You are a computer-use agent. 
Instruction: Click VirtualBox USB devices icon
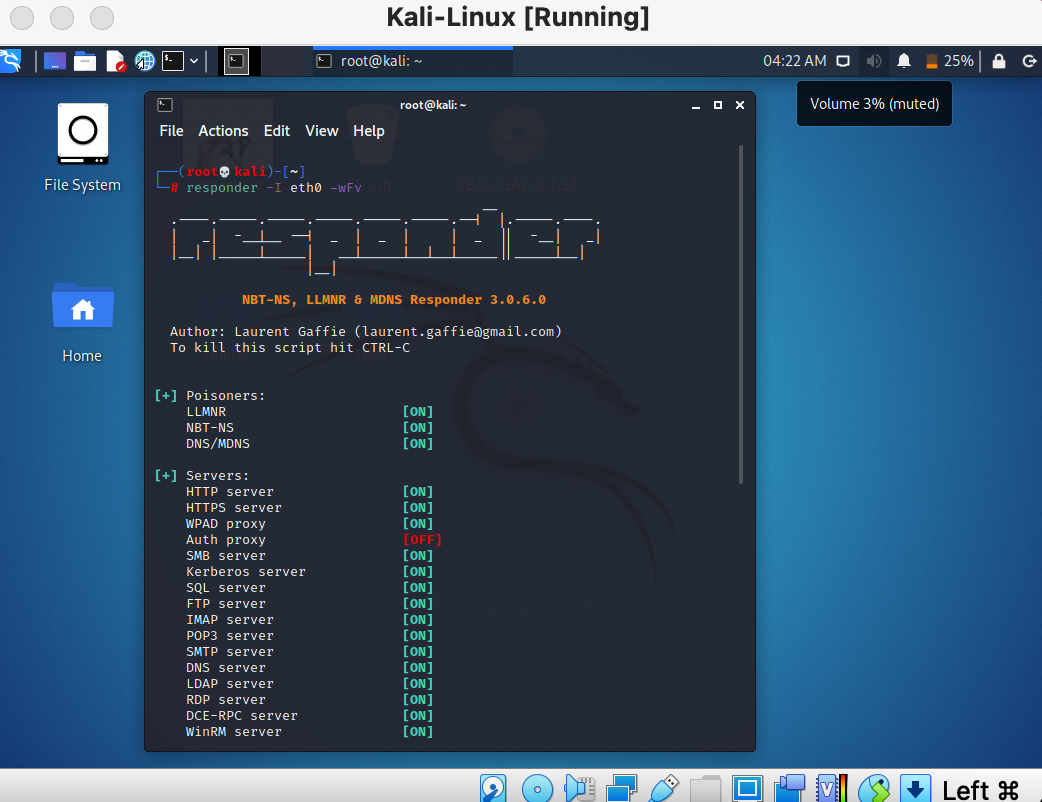[664, 789]
